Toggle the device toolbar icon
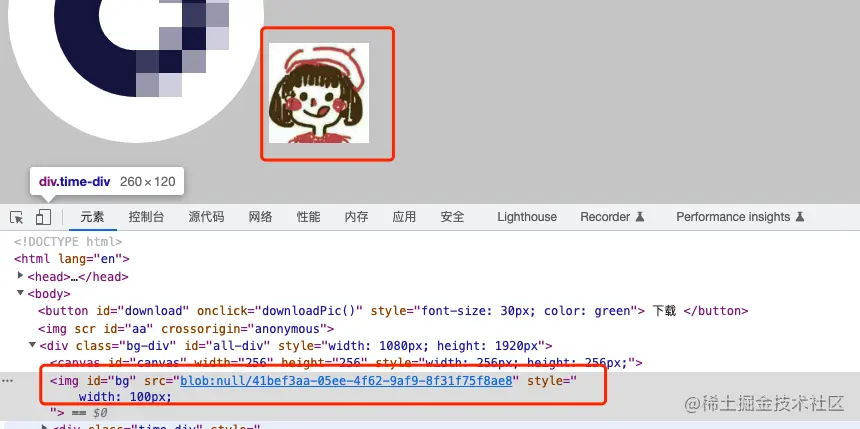Screen dimensions: 860x429 click(43, 217)
